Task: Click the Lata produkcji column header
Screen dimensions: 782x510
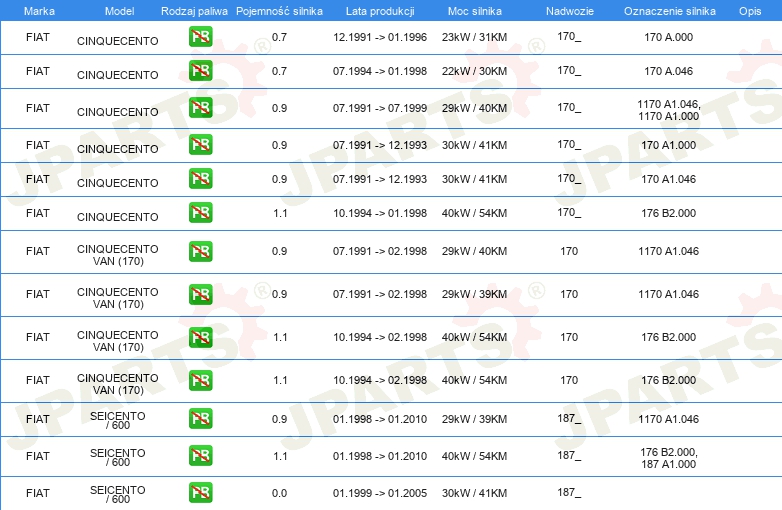Action: click(380, 11)
